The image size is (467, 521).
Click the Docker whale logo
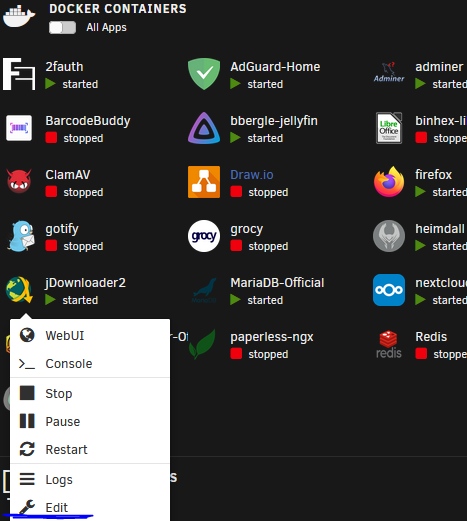click(19, 16)
